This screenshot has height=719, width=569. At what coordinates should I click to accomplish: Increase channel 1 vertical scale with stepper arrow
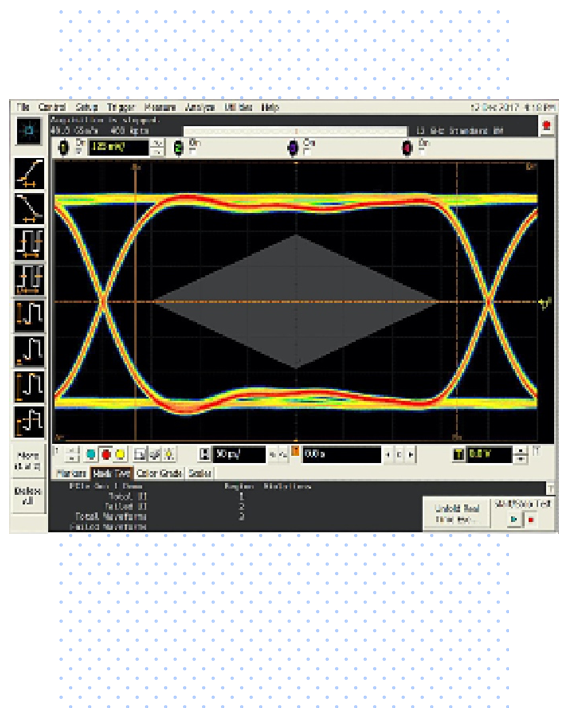pyautogui.click(x=158, y=144)
